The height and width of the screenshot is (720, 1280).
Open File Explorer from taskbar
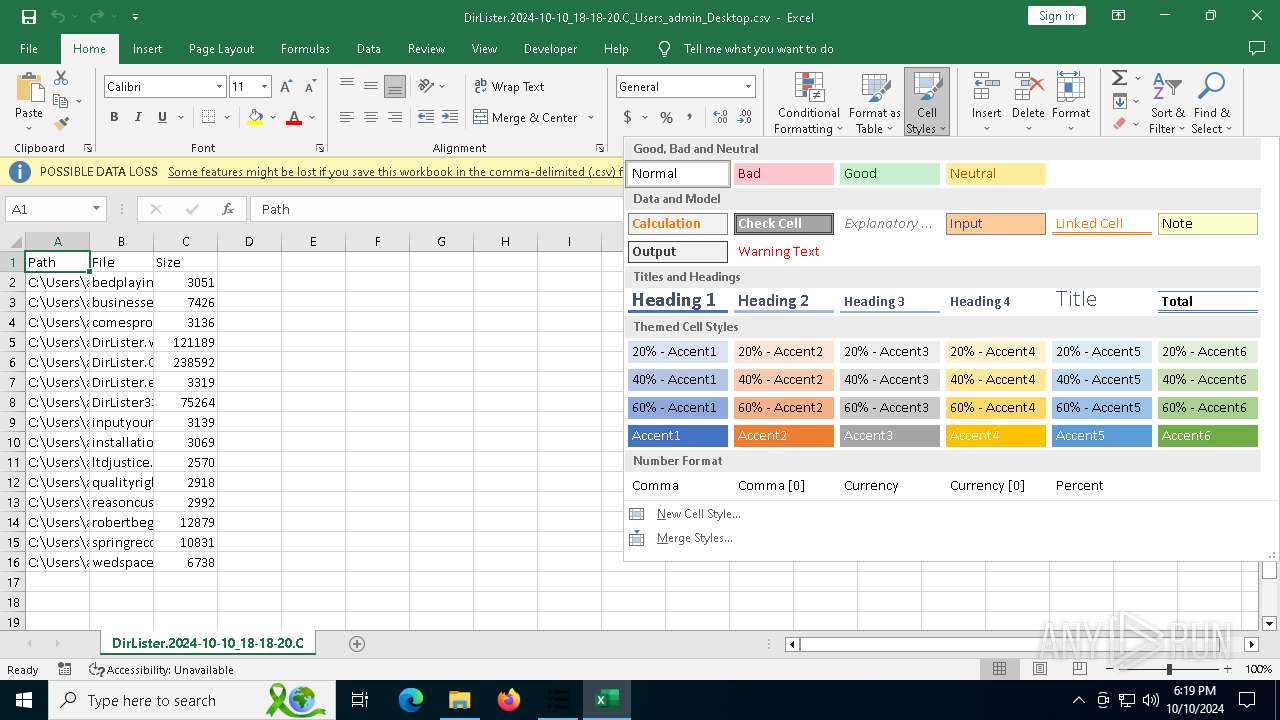(459, 700)
